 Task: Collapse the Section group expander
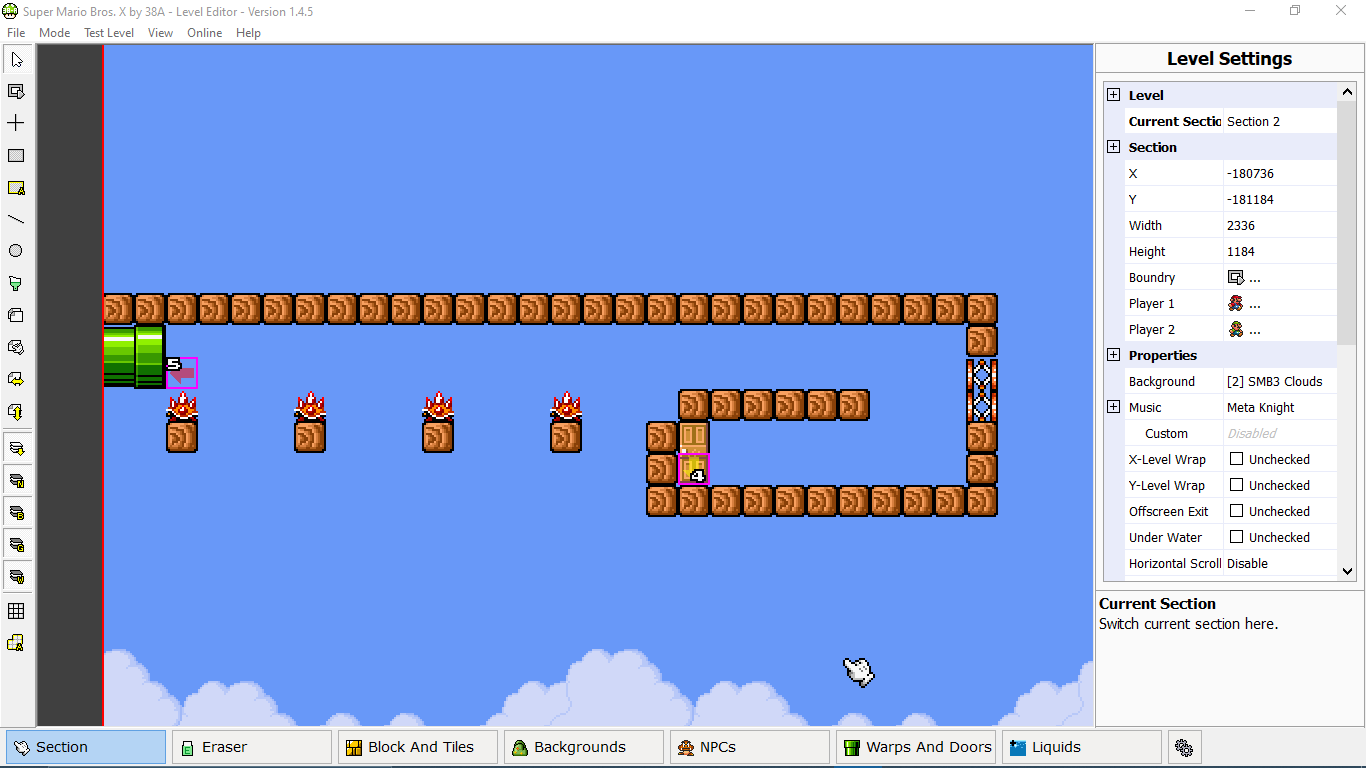click(1113, 147)
